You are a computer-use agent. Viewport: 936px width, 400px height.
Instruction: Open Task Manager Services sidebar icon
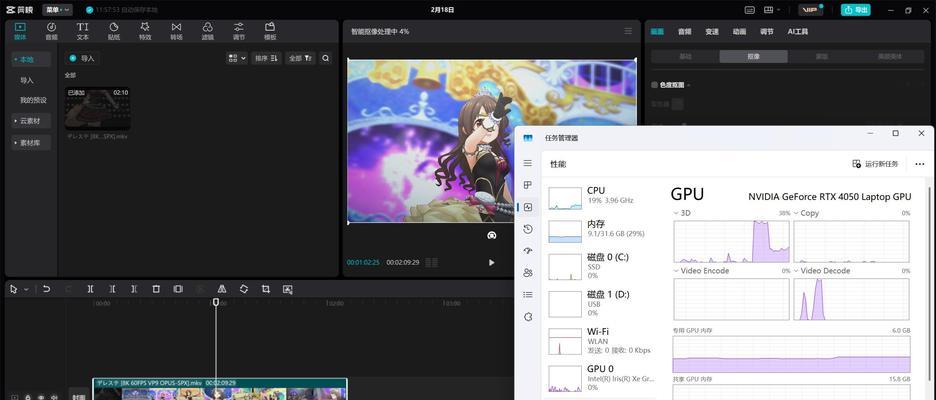(528, 316)
